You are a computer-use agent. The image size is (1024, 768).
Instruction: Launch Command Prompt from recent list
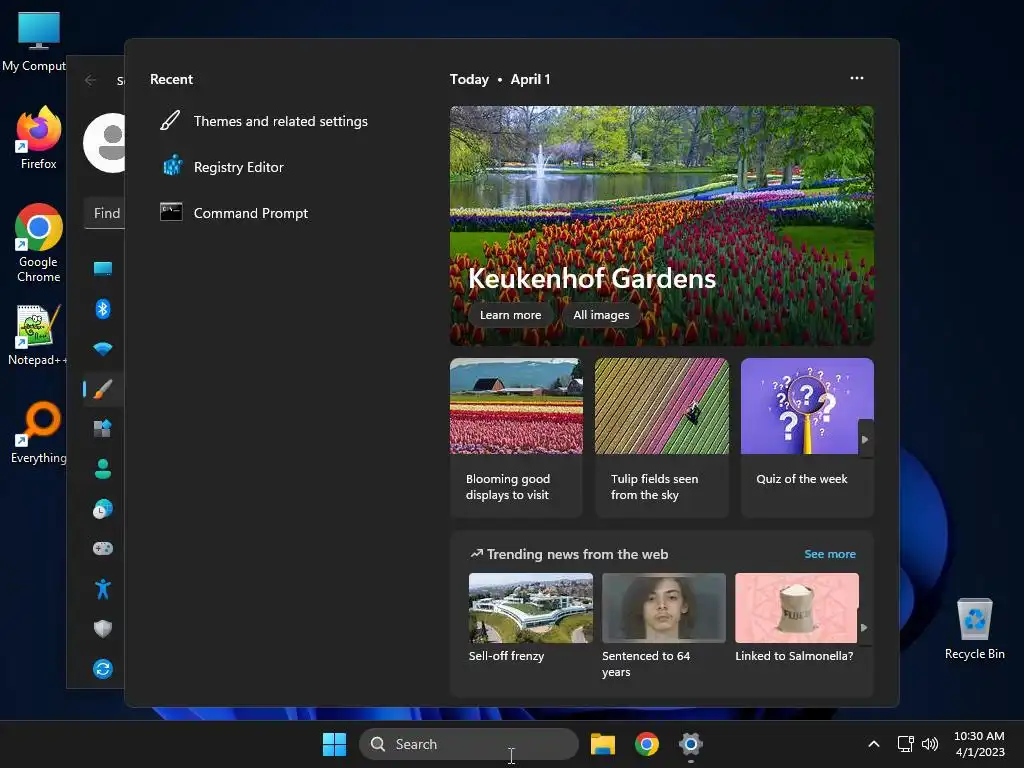(x=234, y=213)
